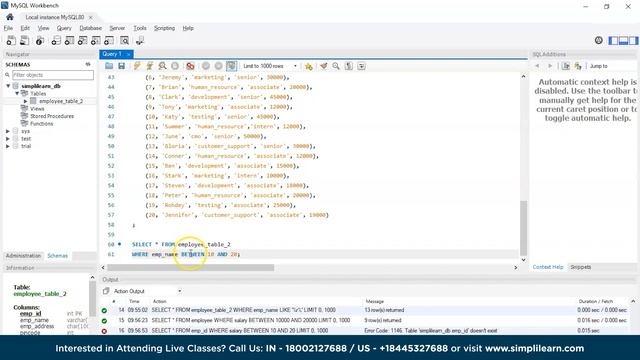Click Create new table toolbar icon

pyautogui.click(x=69, y=40)
